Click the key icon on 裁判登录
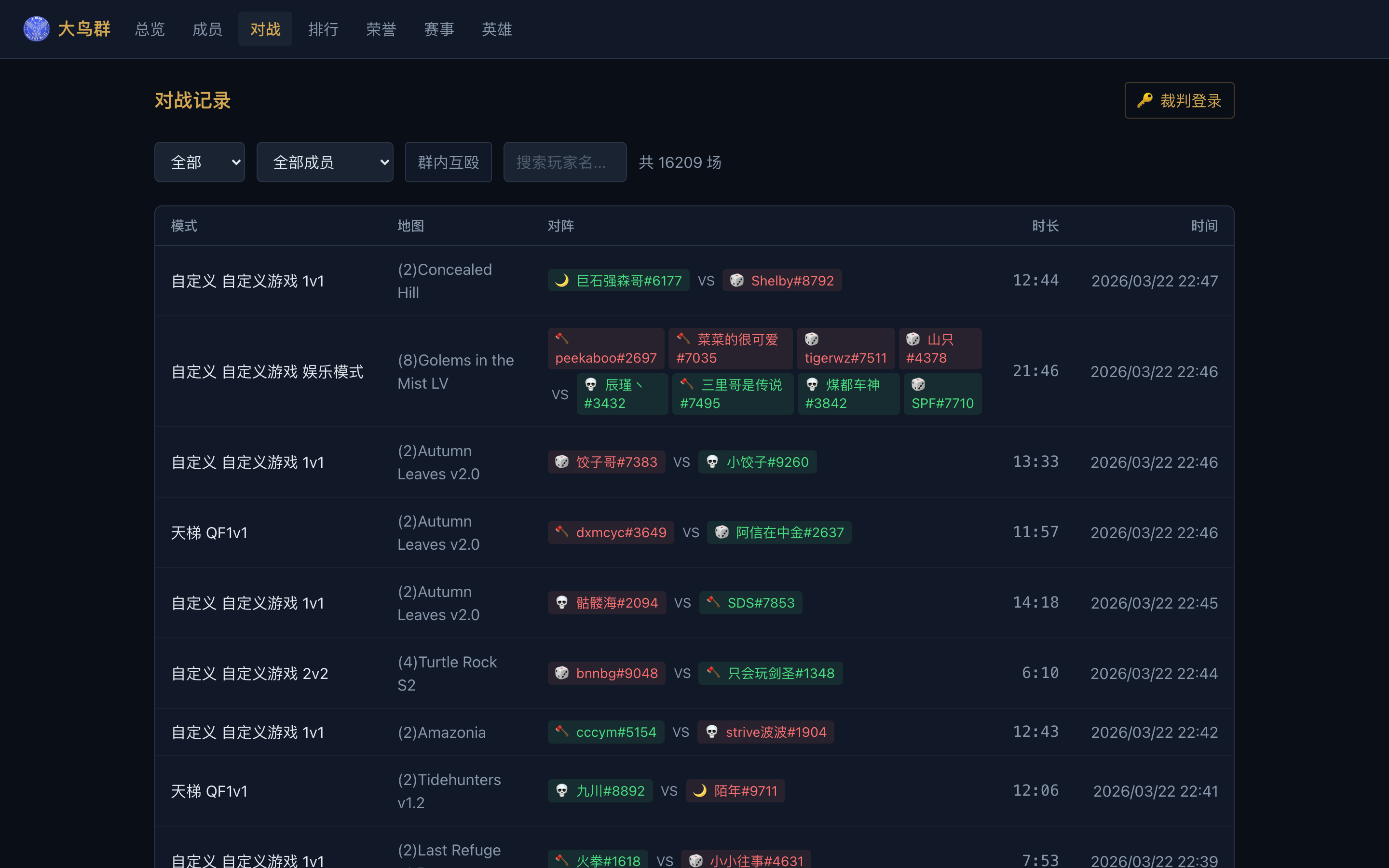The width and height of the screenshot is (1389, 868). click(1145, 100)
